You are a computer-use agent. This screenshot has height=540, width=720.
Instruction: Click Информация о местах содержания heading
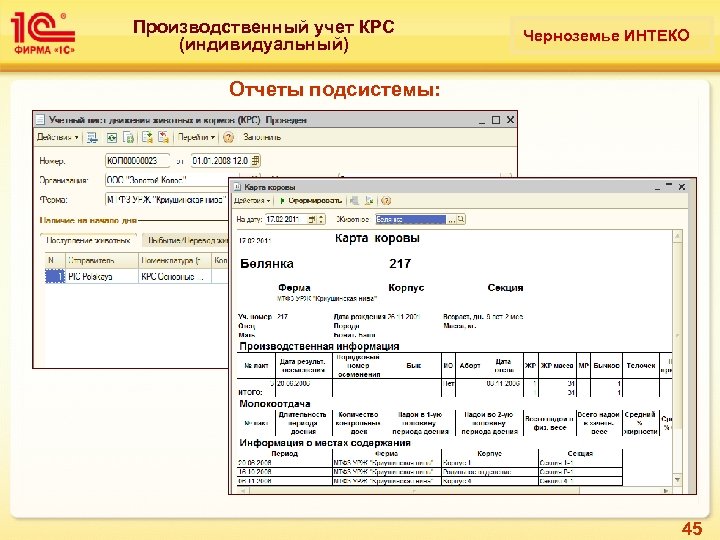(x=325, y=443)
